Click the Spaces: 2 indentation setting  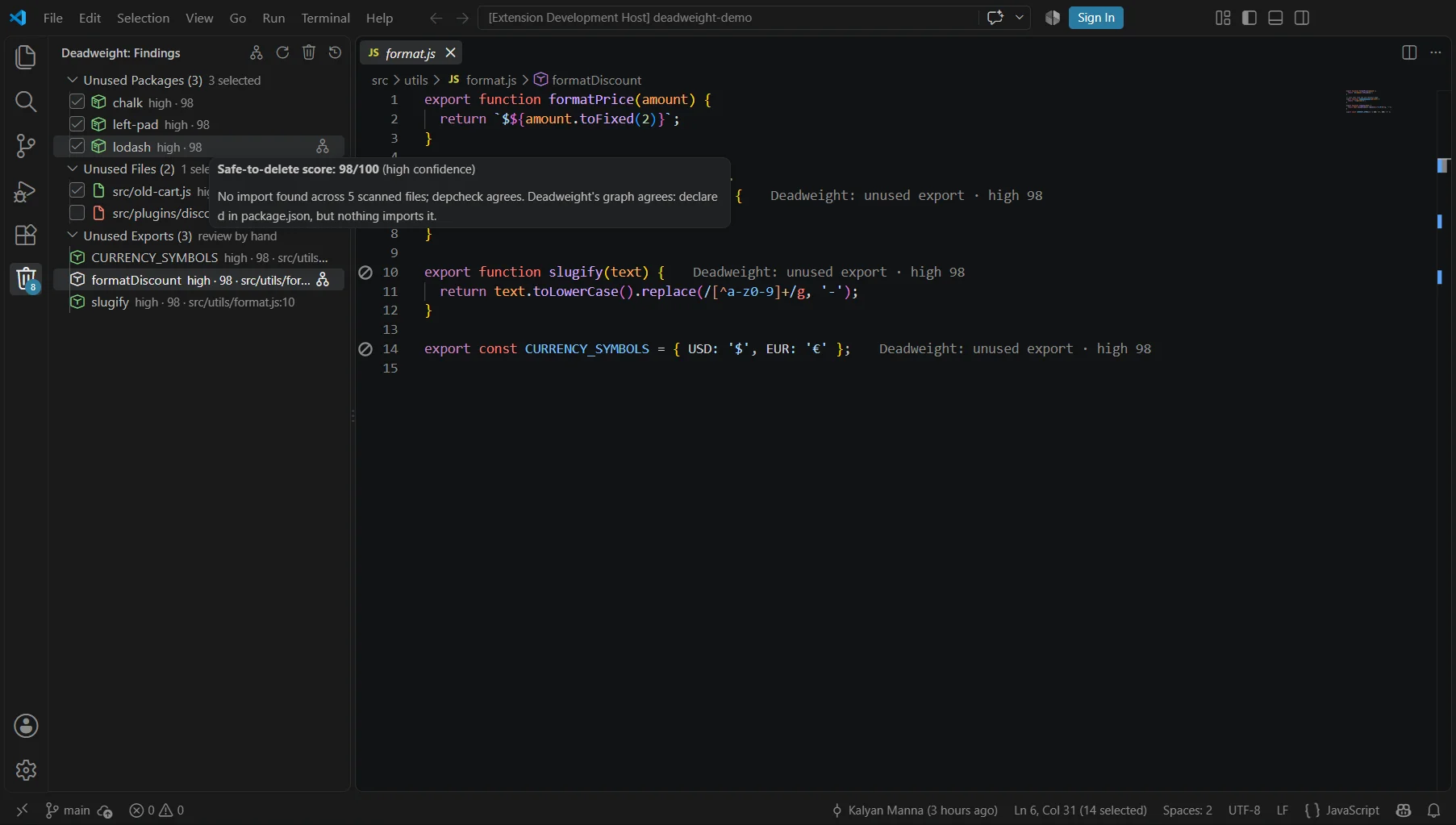coord(1187,810)
